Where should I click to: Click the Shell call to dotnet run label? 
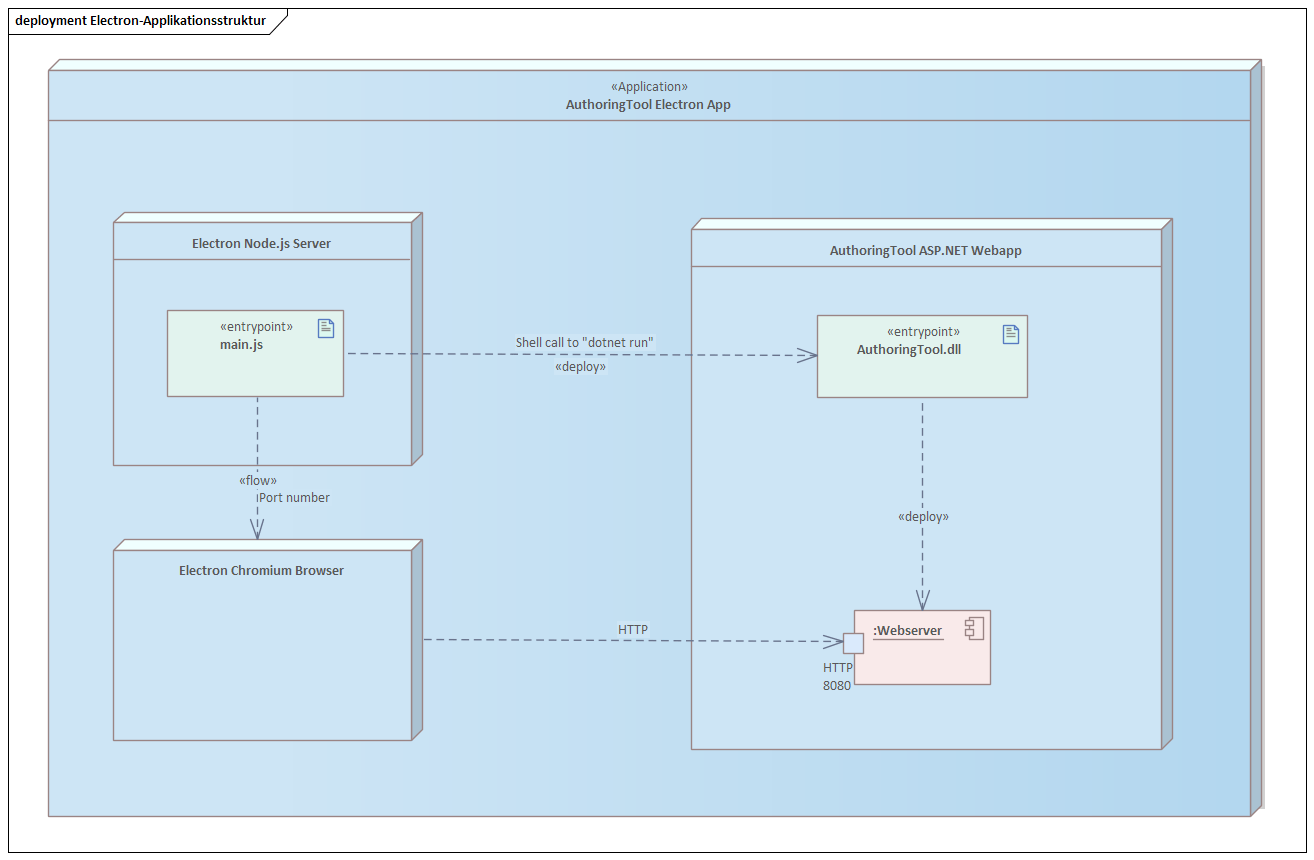coord(584,342)
